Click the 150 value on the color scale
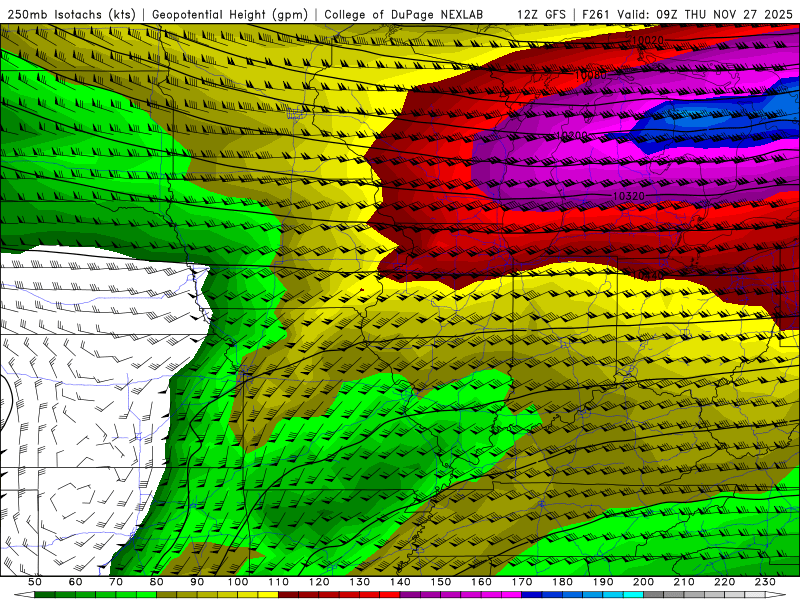Viewport: 800px width, 600px height. (x=440, y=582)
